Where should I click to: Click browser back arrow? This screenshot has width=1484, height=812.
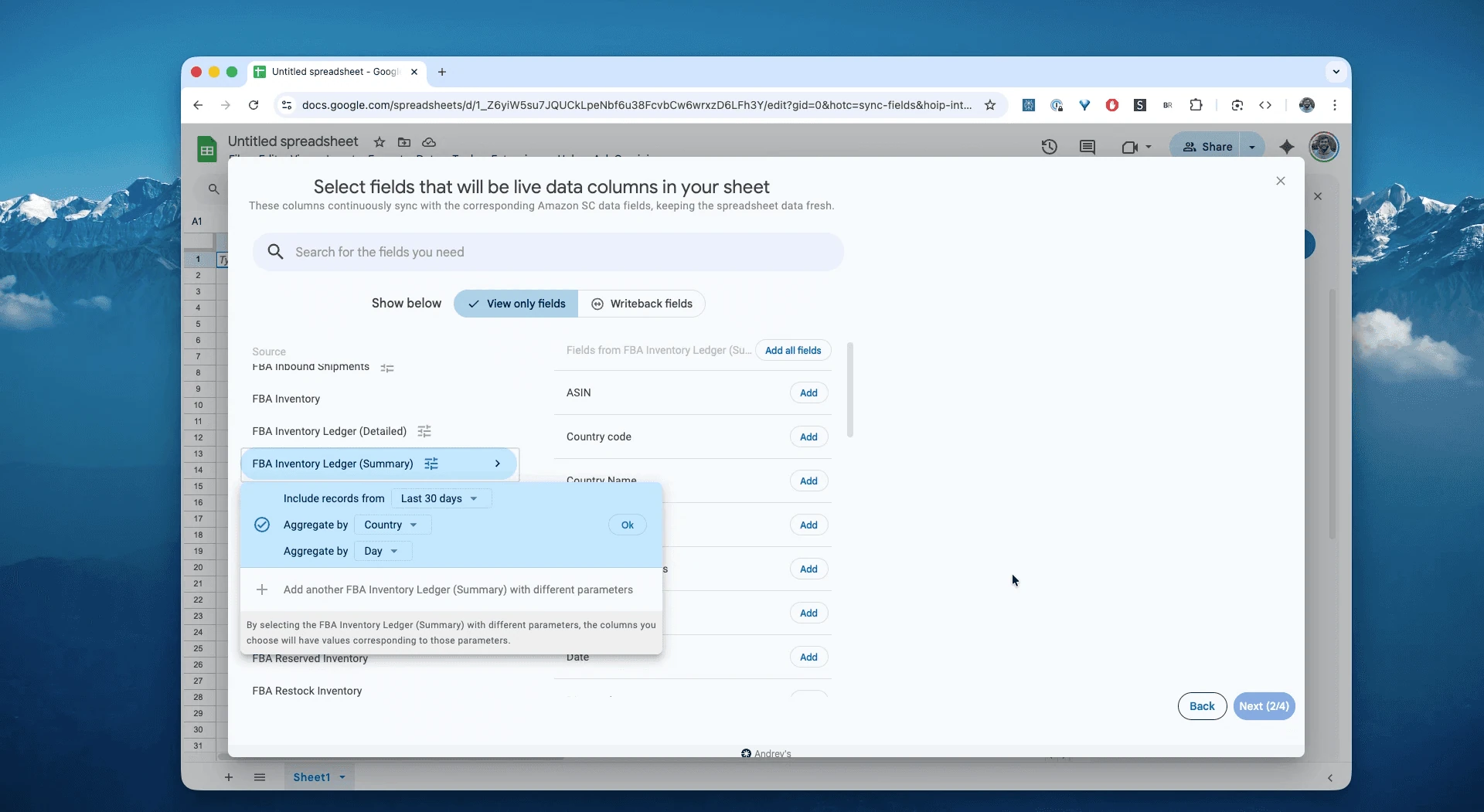coord(199,105)
